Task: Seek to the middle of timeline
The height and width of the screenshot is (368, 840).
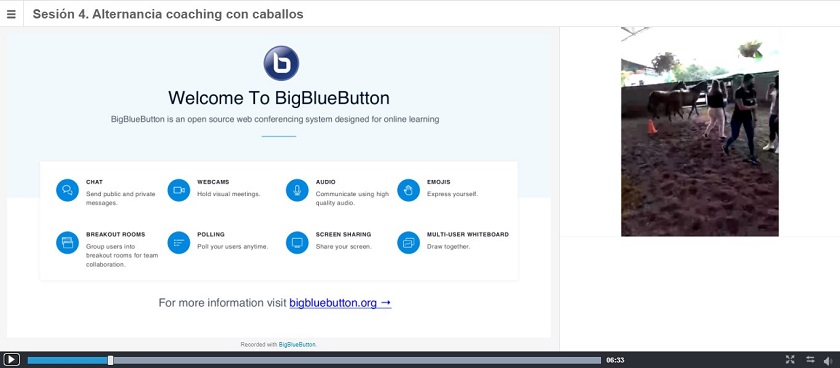Action: click(314, 361)
